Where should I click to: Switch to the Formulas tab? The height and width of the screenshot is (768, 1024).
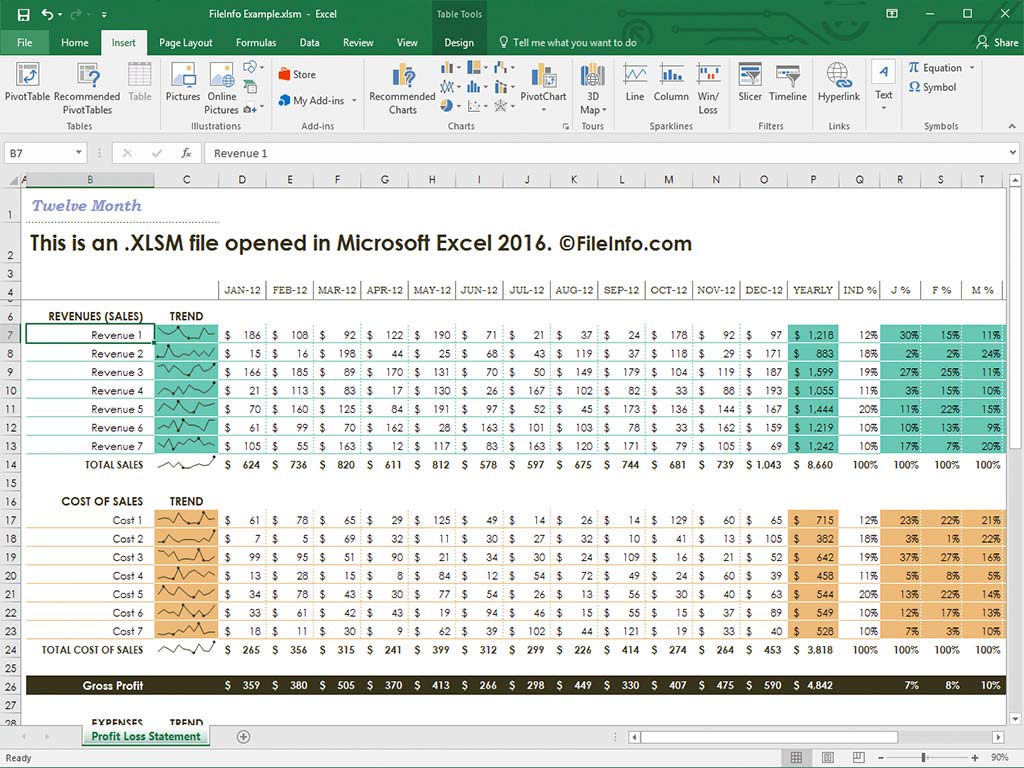click(256, 42)
